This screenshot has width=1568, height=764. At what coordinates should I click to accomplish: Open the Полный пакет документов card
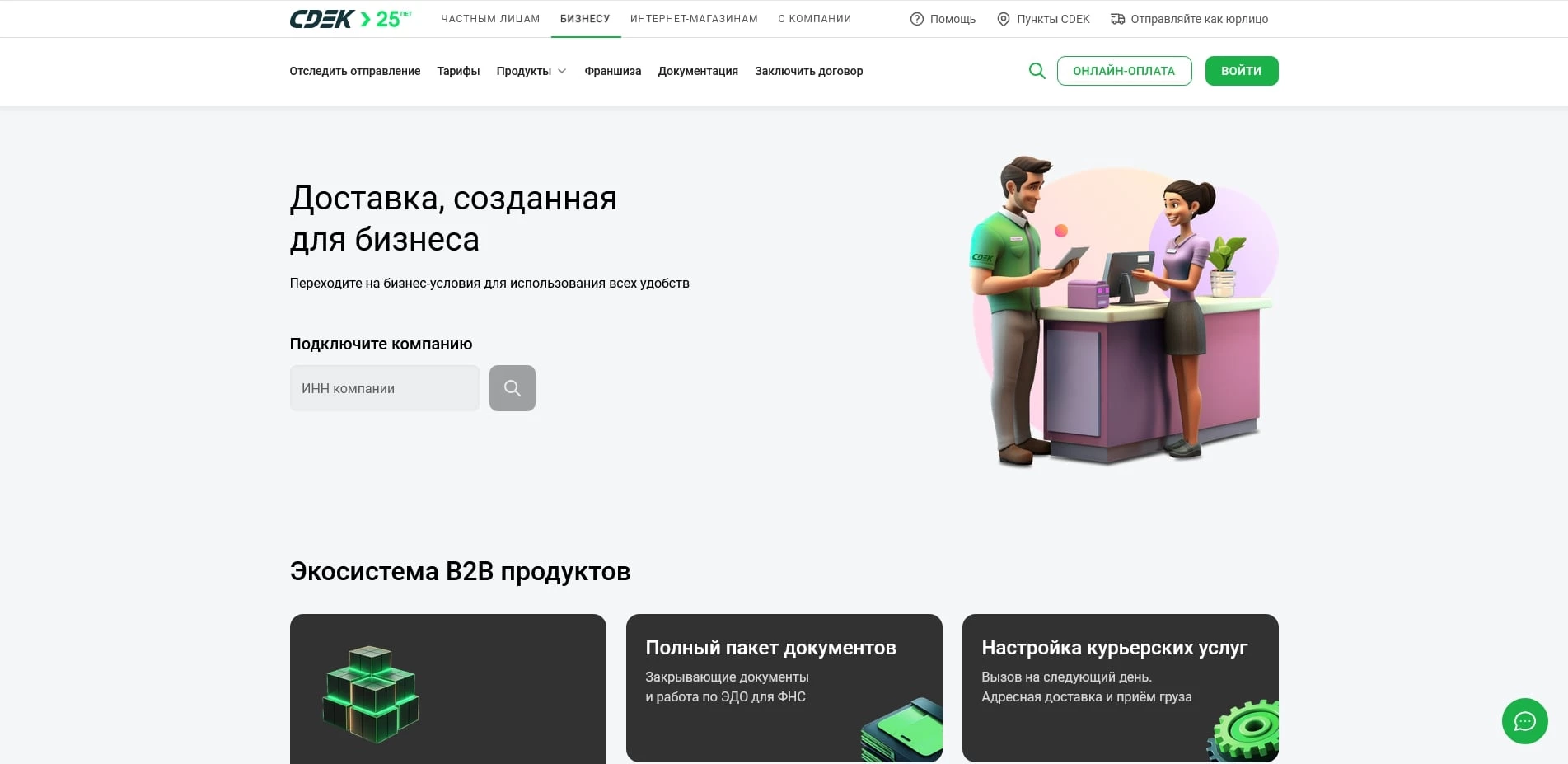(784, 687)
